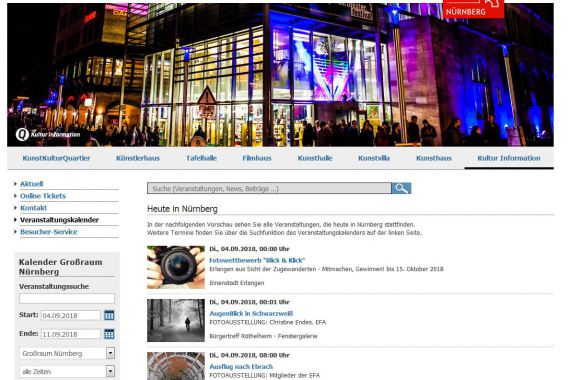
Task: Open the KunstKulturQuartier tab
Action: click(56, 158)
